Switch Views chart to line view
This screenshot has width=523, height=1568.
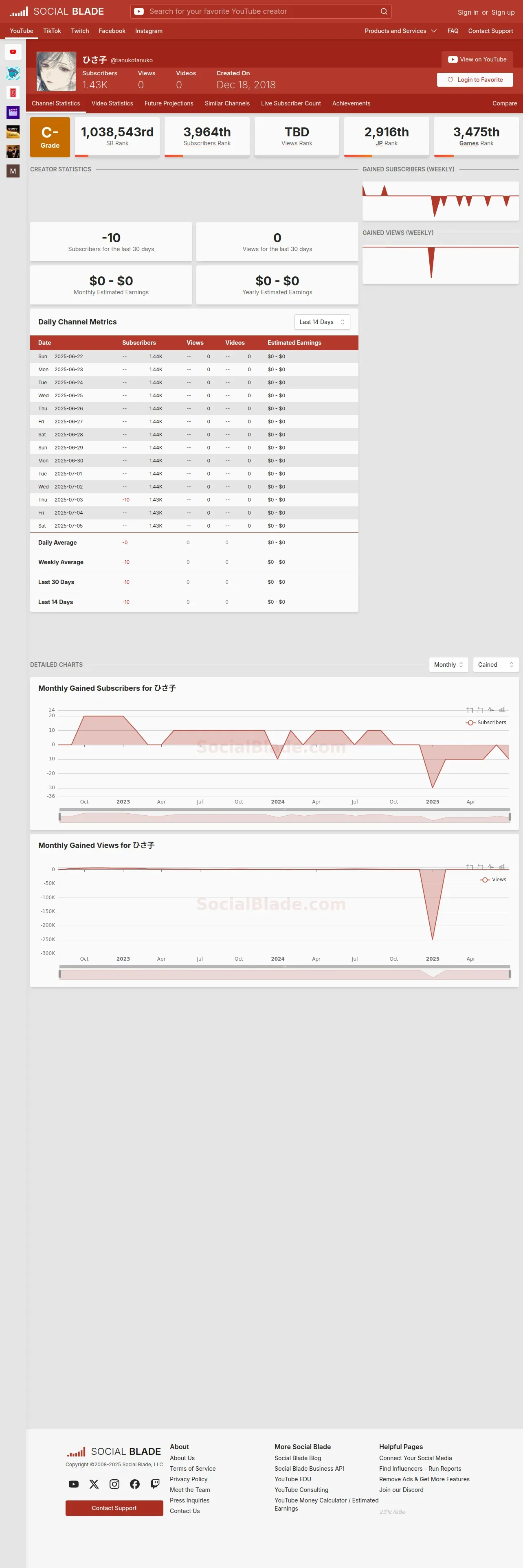491,867
